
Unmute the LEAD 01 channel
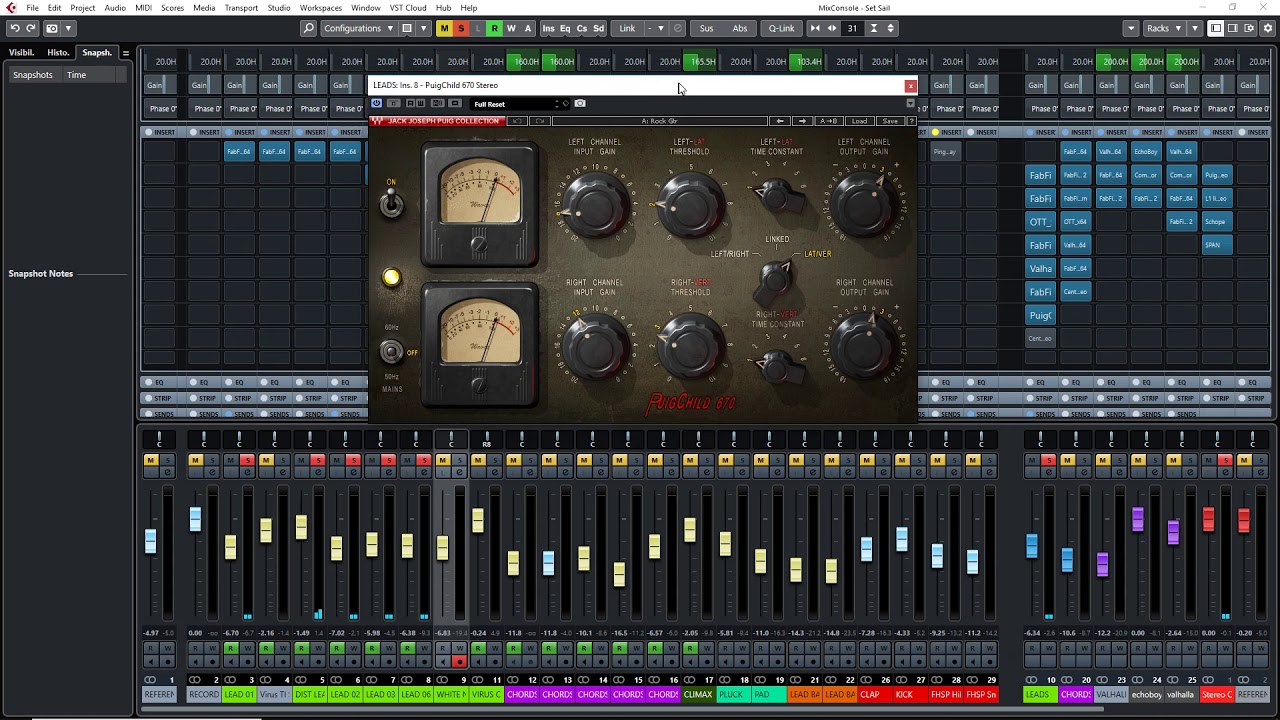coord(230,460)
